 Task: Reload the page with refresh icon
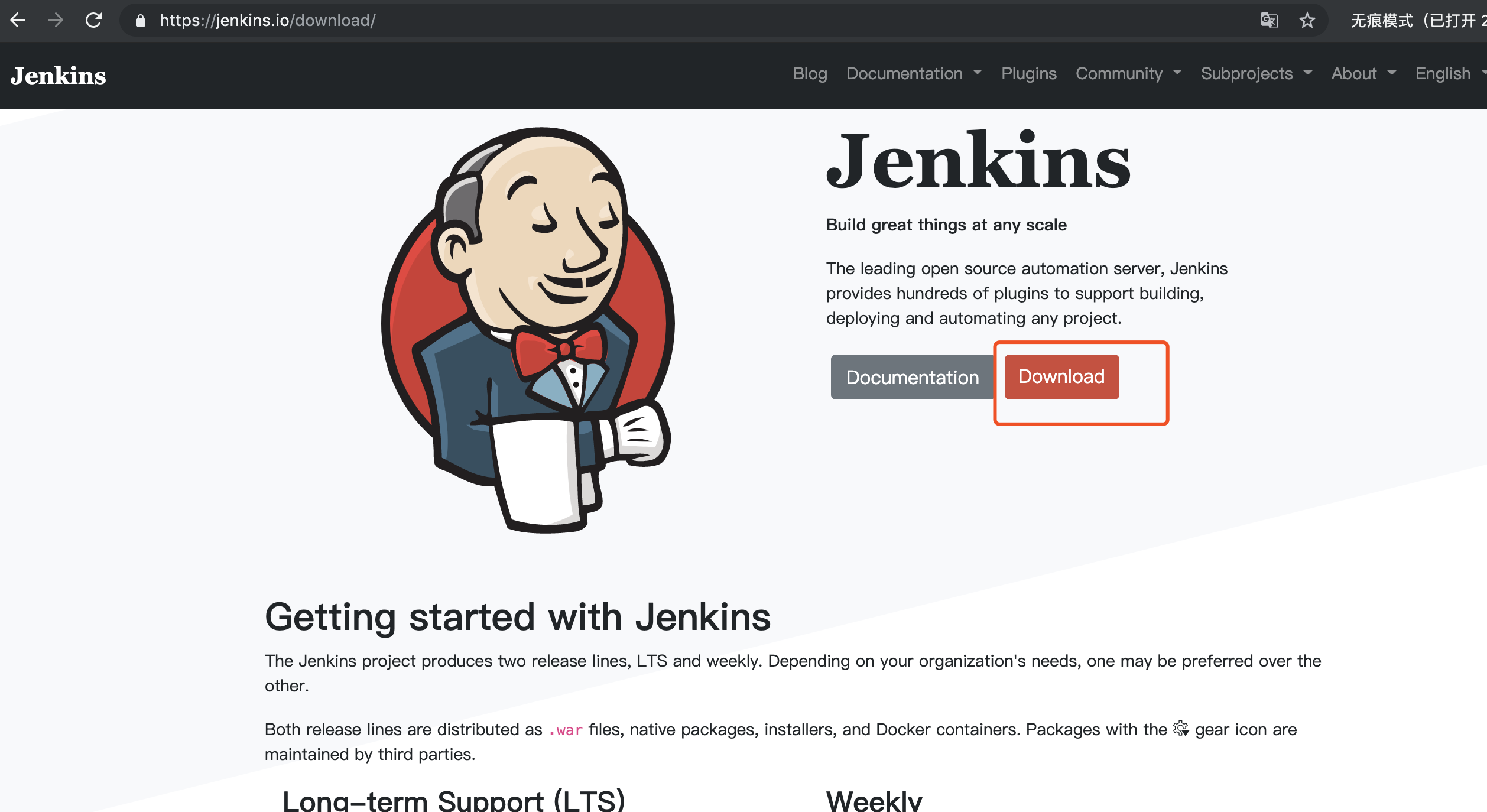tap(93, 21)
